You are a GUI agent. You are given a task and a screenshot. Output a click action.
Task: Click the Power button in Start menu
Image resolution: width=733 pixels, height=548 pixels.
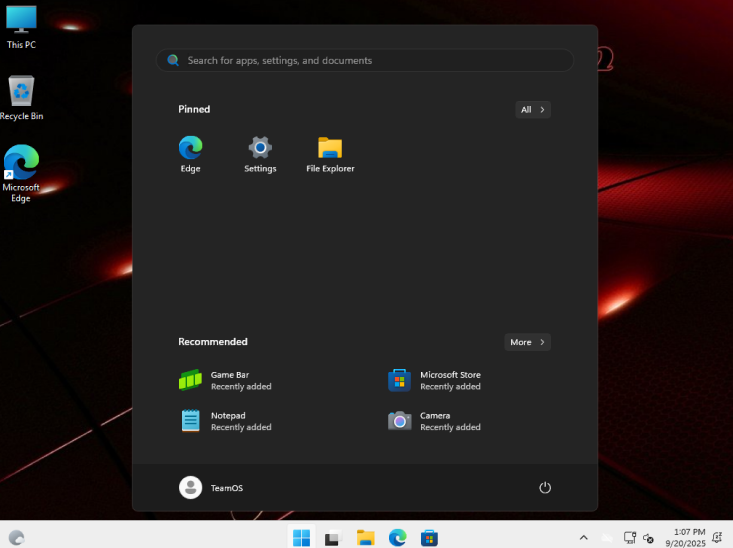[x=545, y=488]
